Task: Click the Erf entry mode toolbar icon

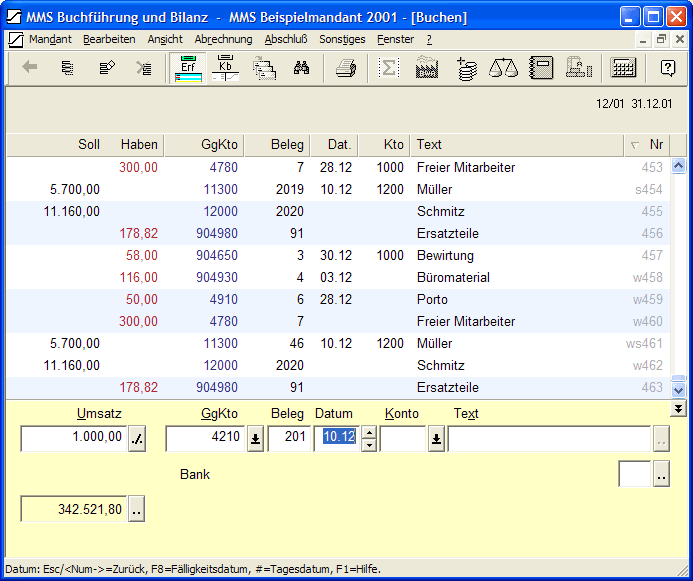Action: pyautogui.click(x=188, y=68)
